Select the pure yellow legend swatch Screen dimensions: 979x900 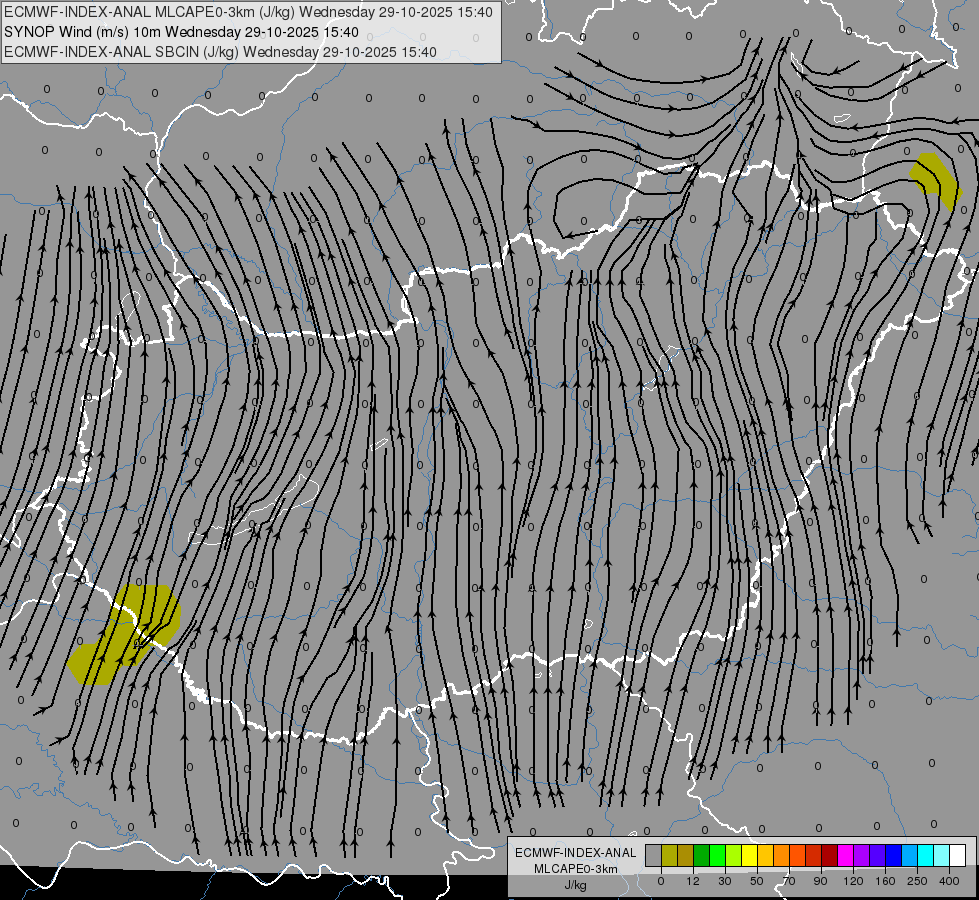pos(750,856)
